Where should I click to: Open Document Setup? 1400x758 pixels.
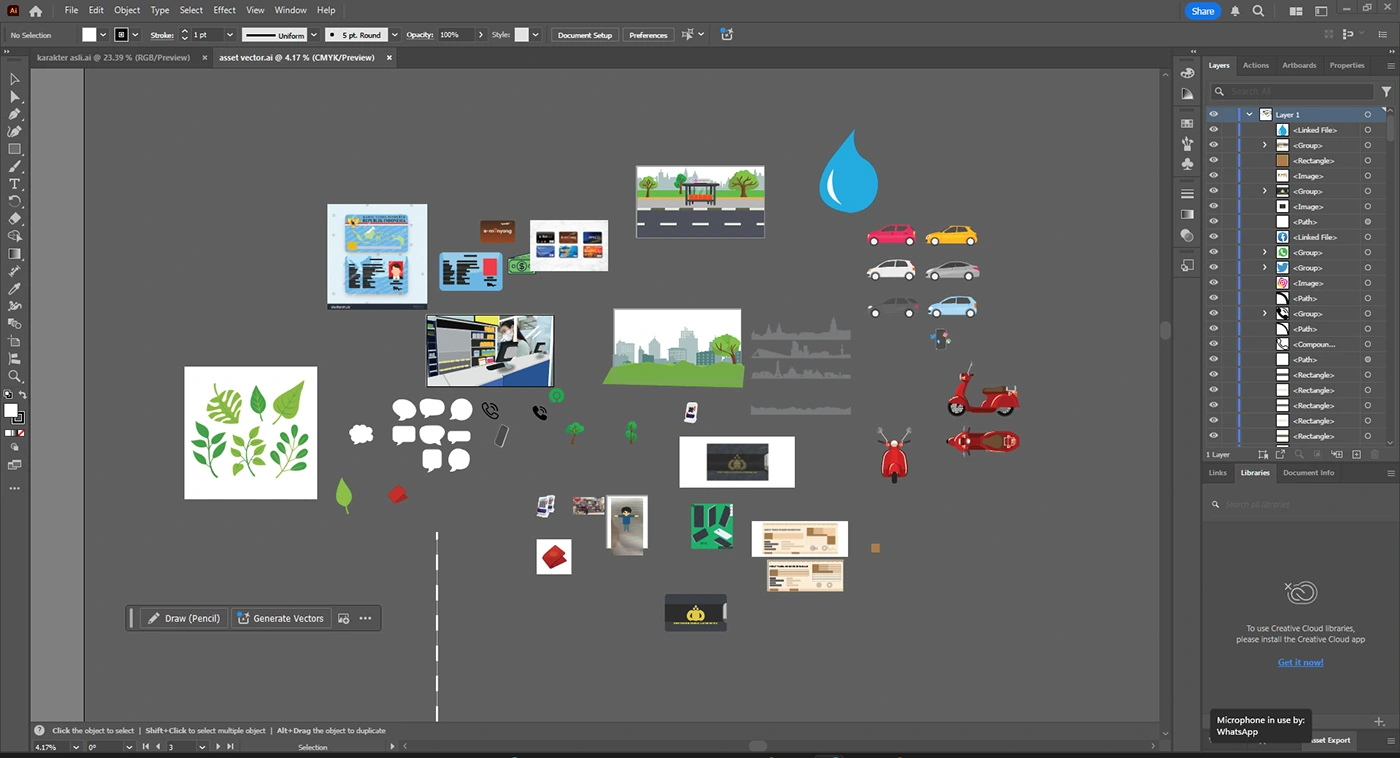(x=585, y=35)
